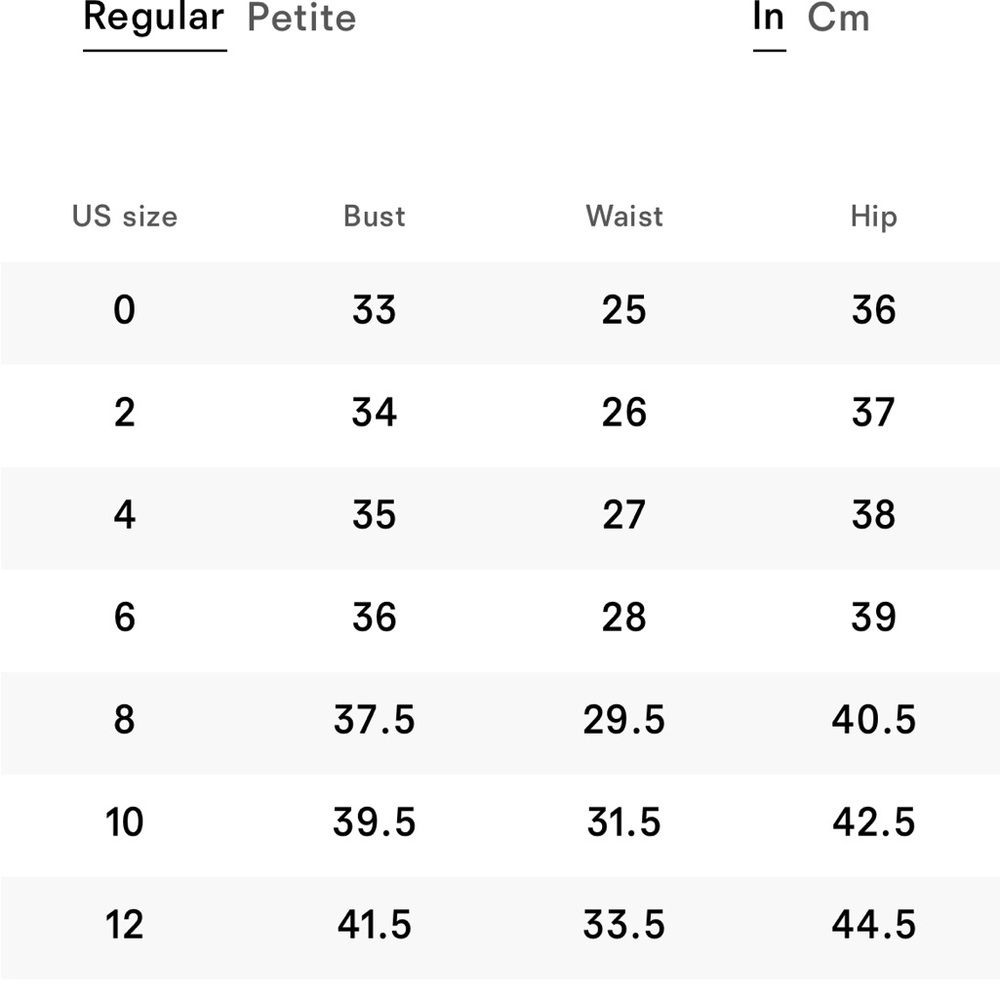The height and width of the screenshot is (1000, 1000).
Task: Select the US size 6 row label
Action: point(124,617)
